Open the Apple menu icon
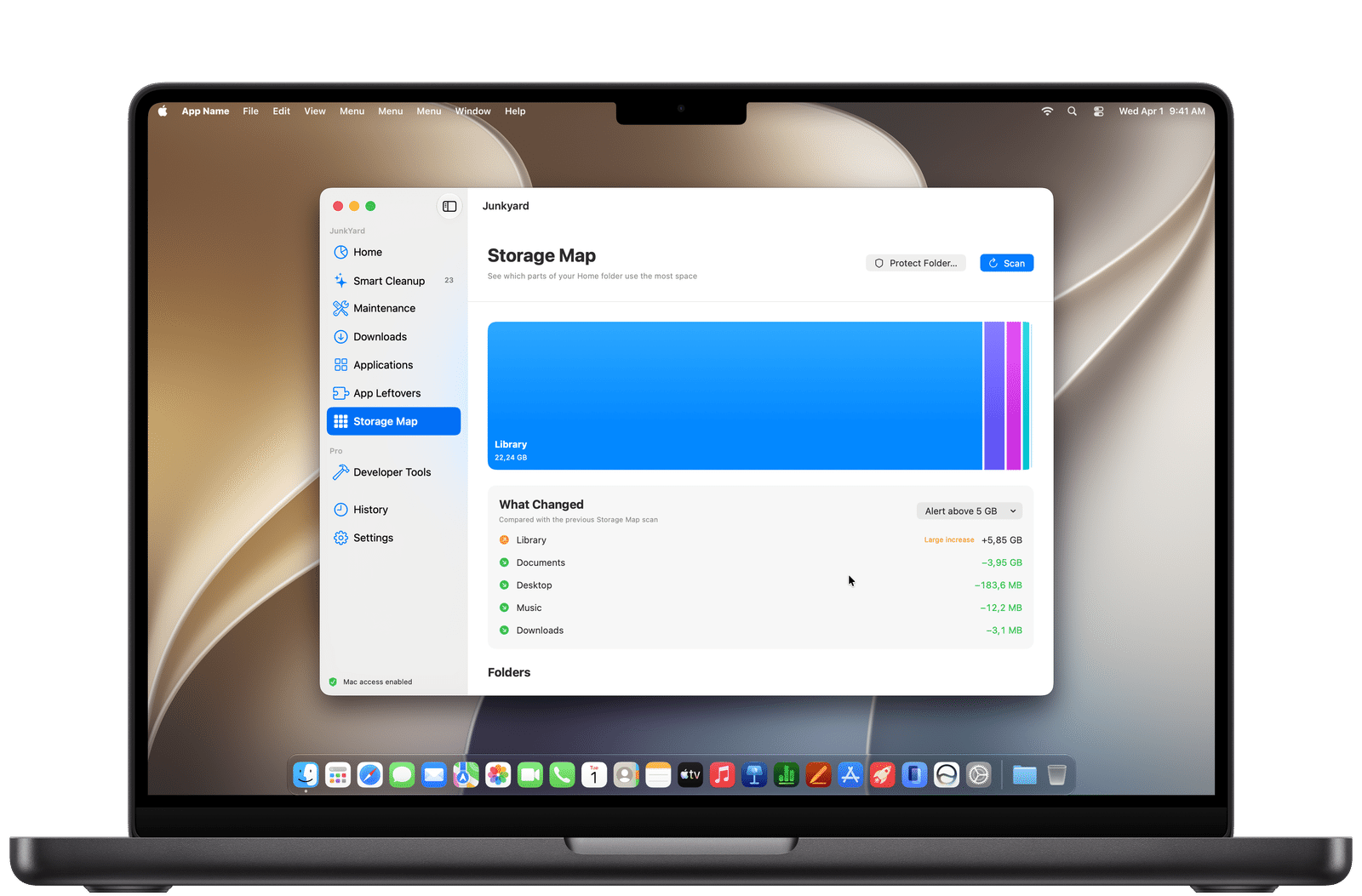This screenshot has height=896, width=1362. click(x=163, y=111)
